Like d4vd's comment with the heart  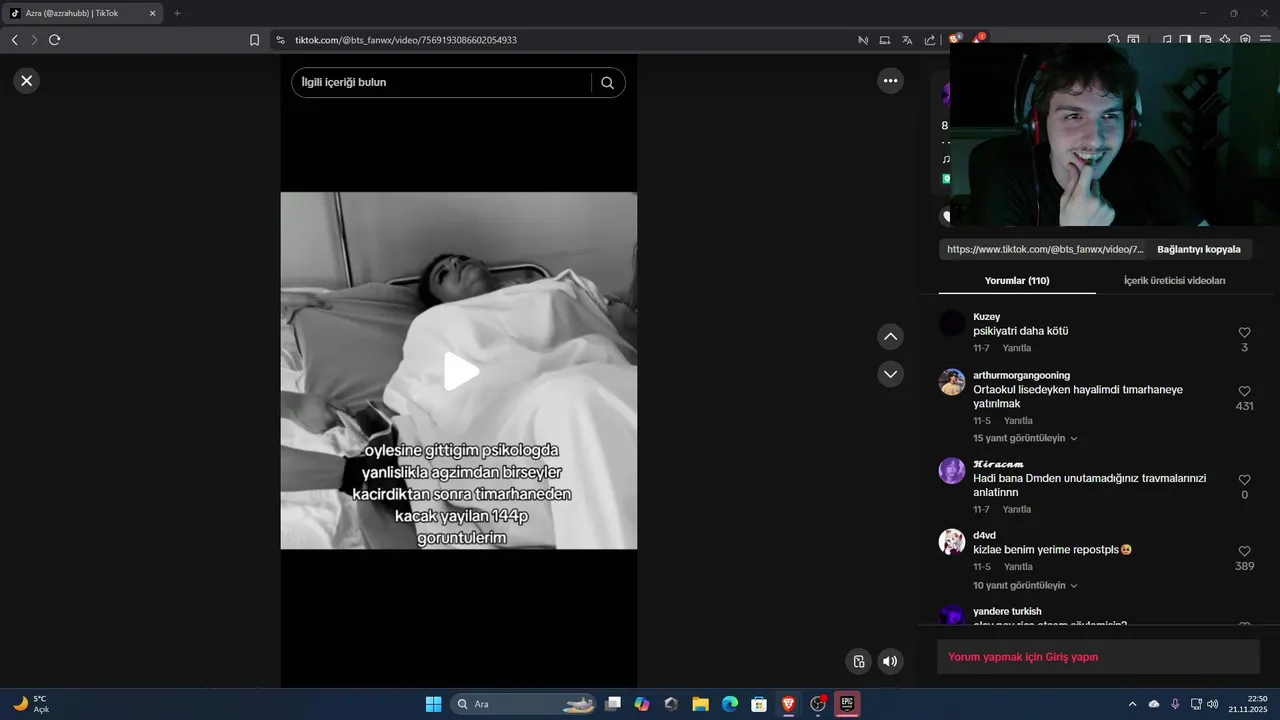(1244, 552)
